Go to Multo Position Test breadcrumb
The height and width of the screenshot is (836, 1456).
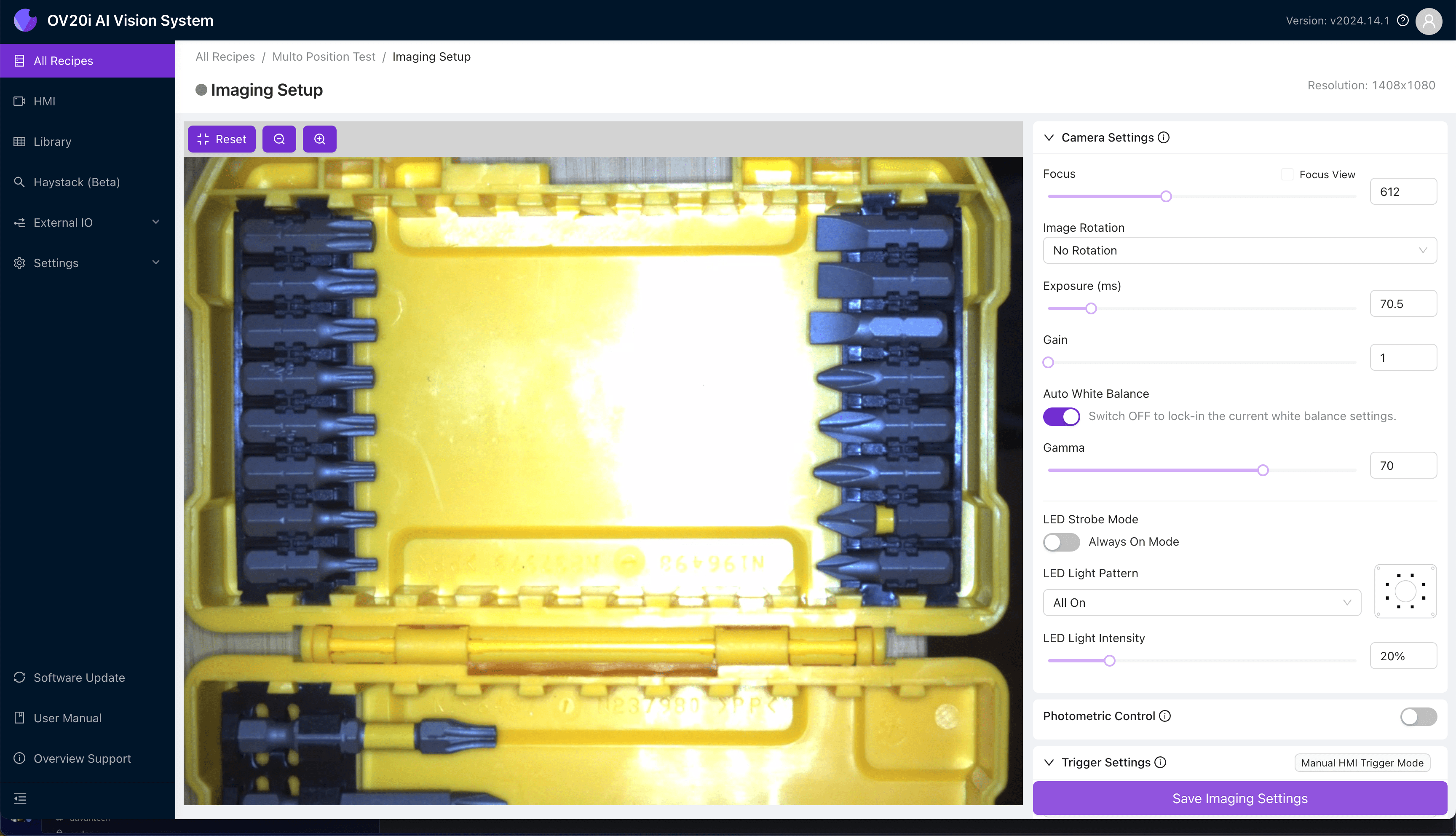point(323,57)
